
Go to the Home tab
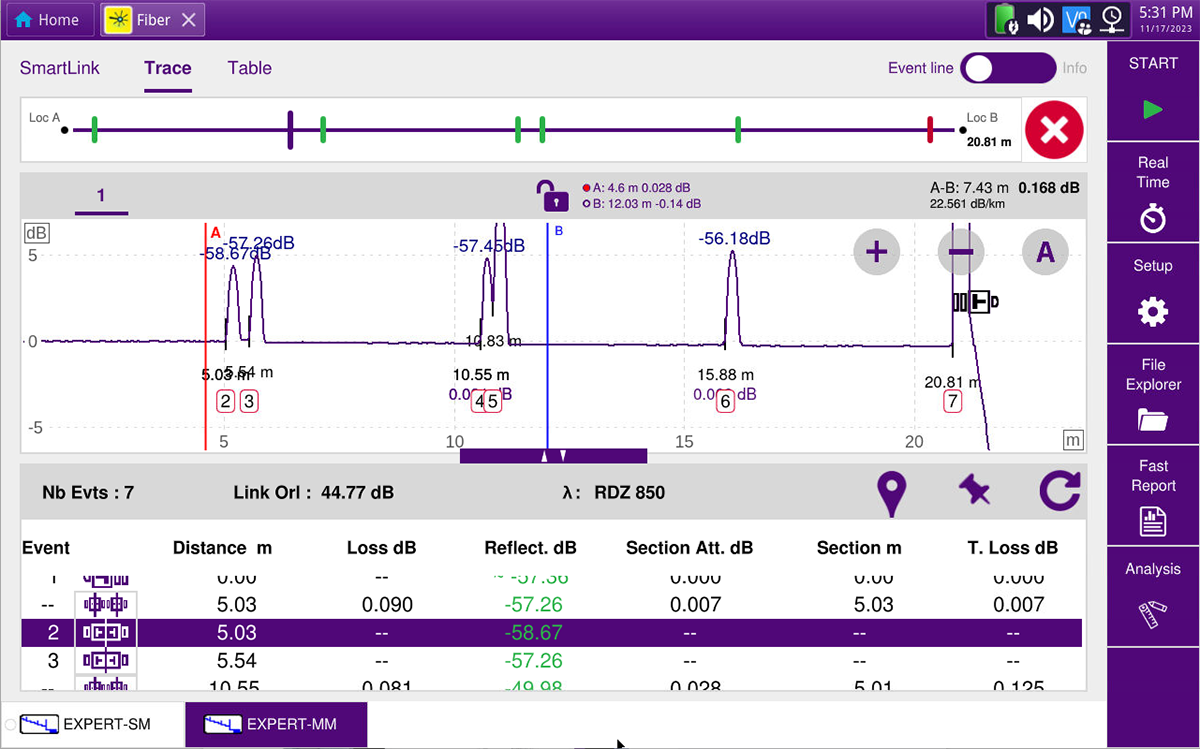48,19
